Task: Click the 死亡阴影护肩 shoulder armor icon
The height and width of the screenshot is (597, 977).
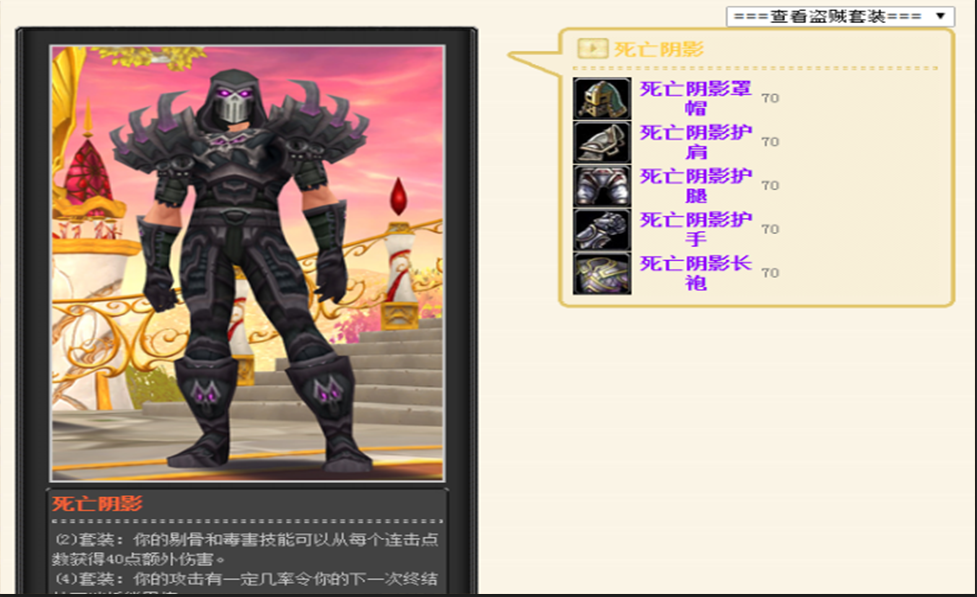Action: pos(602,142)
